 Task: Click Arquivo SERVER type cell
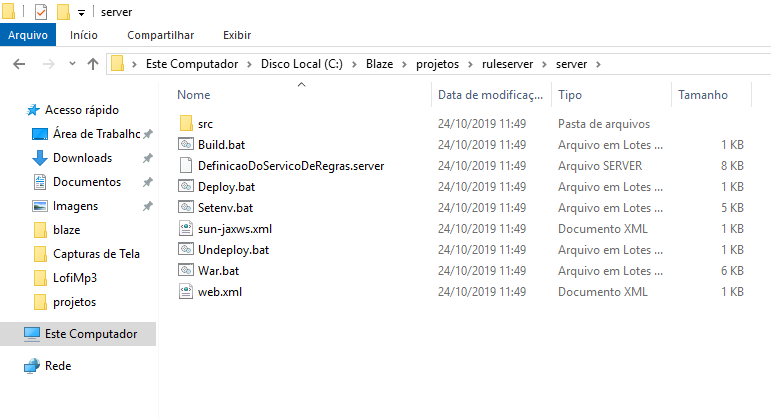tap(600, 166)
